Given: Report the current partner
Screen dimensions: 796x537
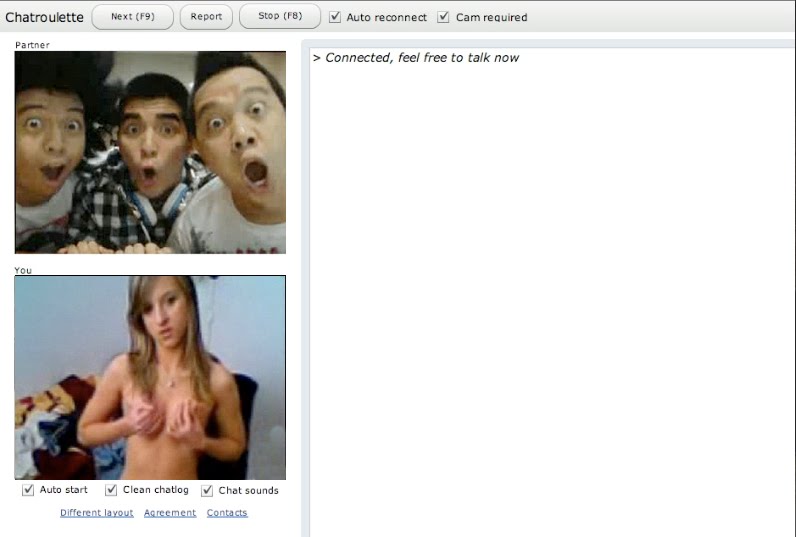Looking at the screenshot, I should [x=206, y=17].
